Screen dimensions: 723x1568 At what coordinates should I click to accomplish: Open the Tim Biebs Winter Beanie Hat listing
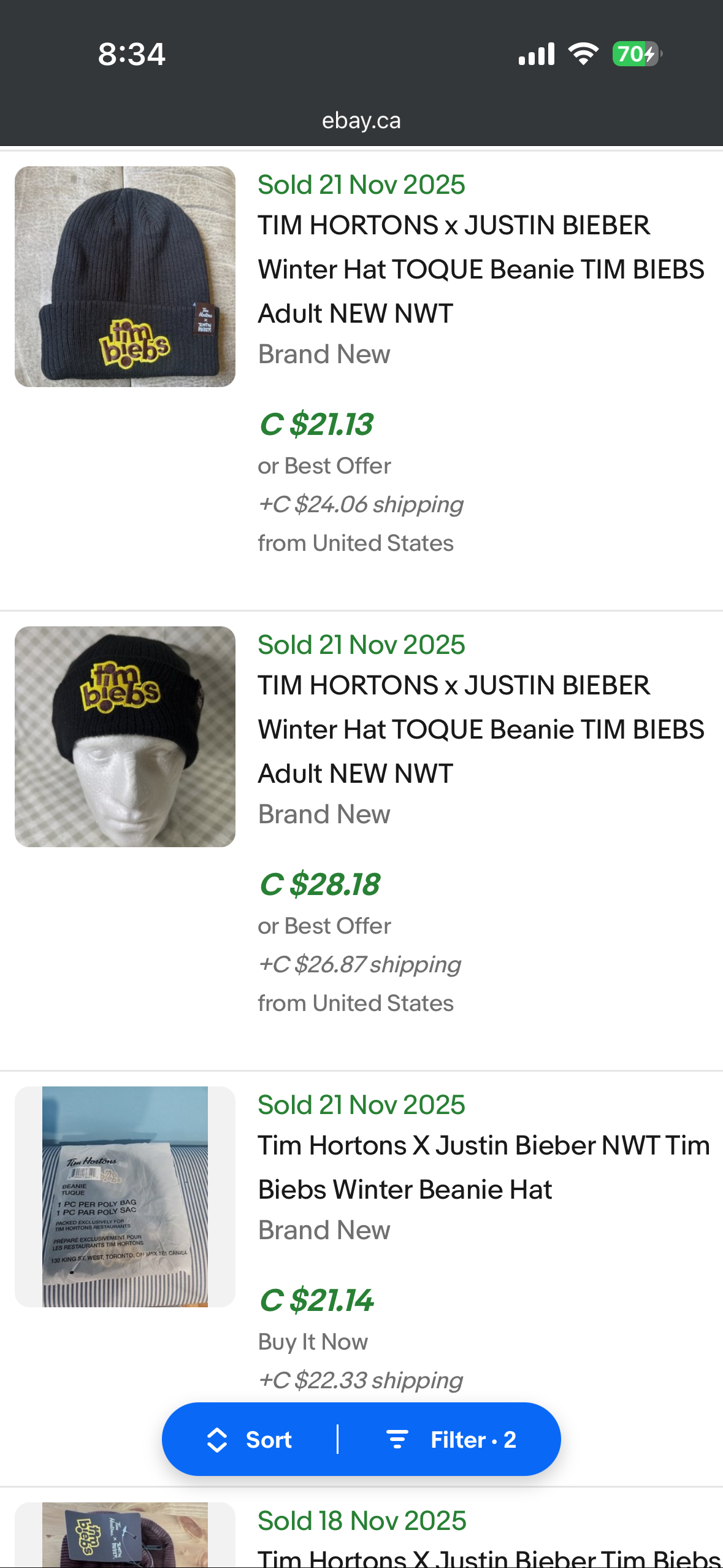click(x=483, y=1167)
